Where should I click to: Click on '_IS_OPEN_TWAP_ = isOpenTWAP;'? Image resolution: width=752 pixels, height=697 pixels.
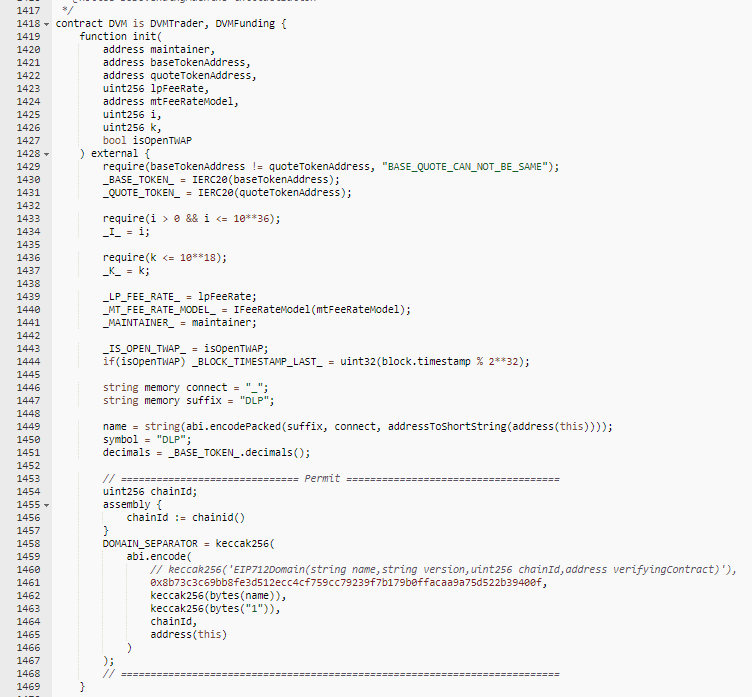click(186, 348)
